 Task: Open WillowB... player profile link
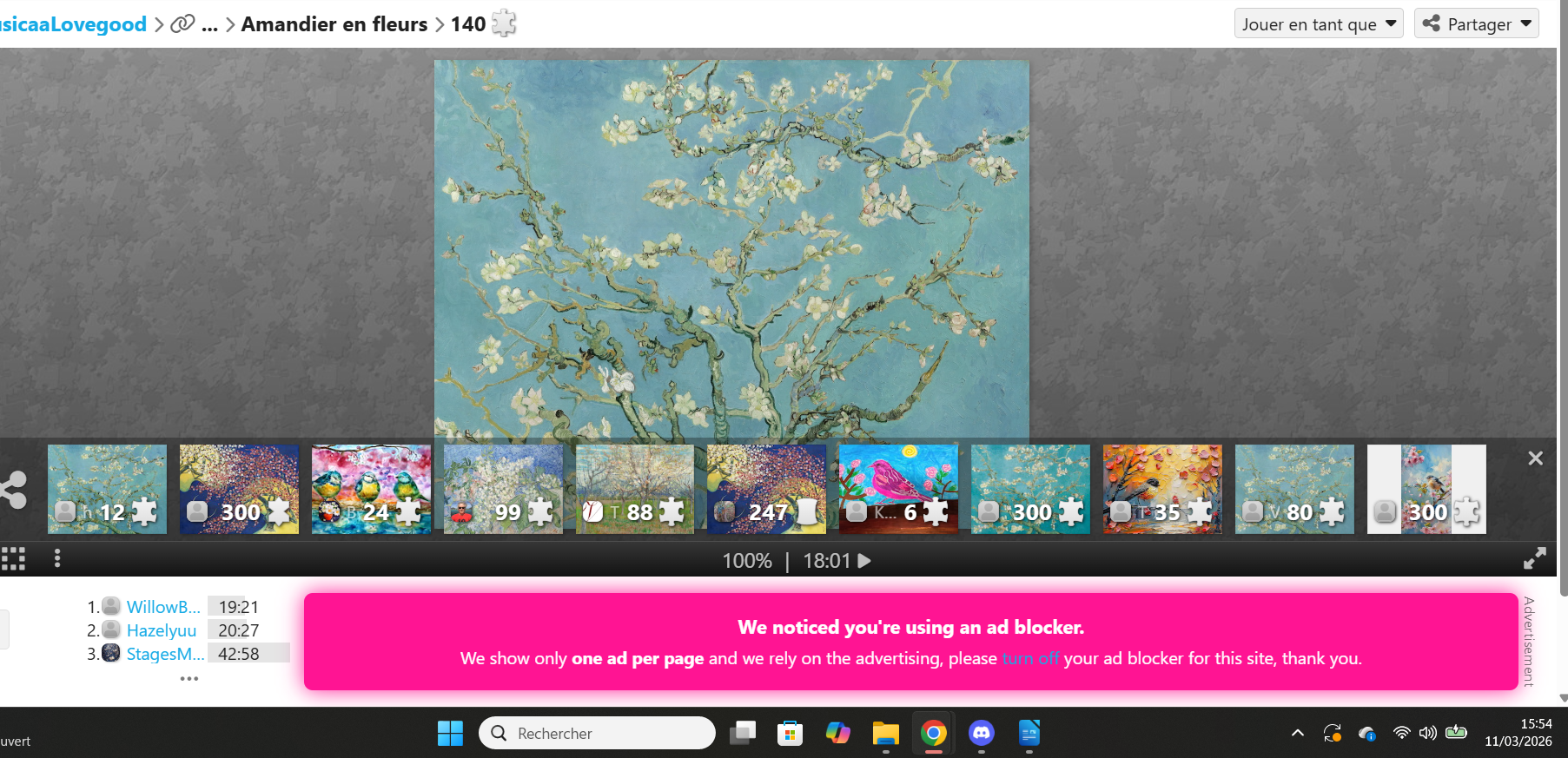[163, 607]
